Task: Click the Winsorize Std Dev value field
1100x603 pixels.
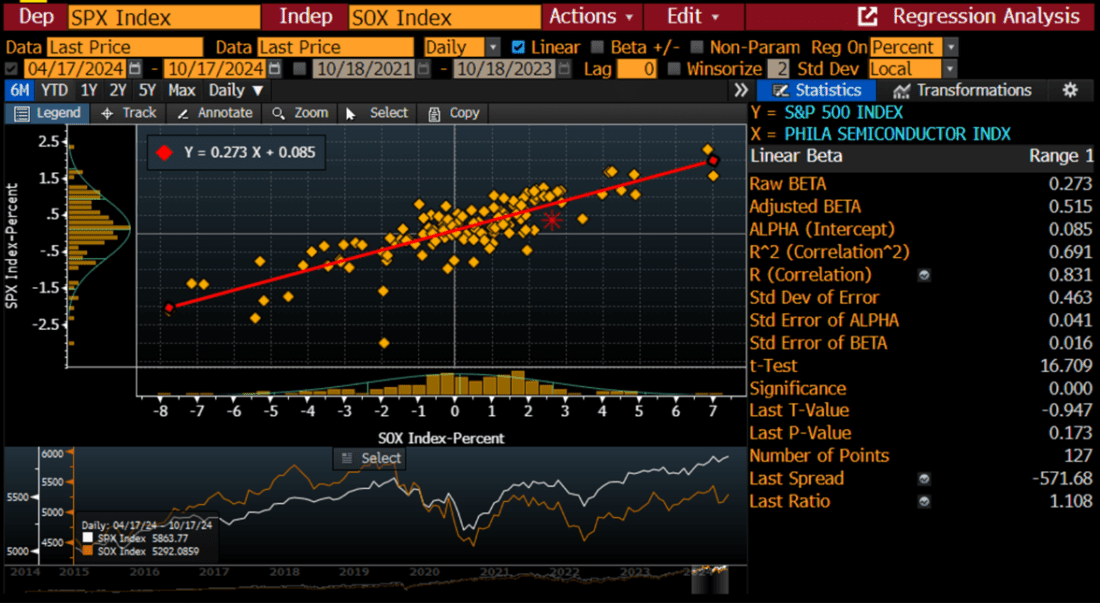Action: [778, 69]
